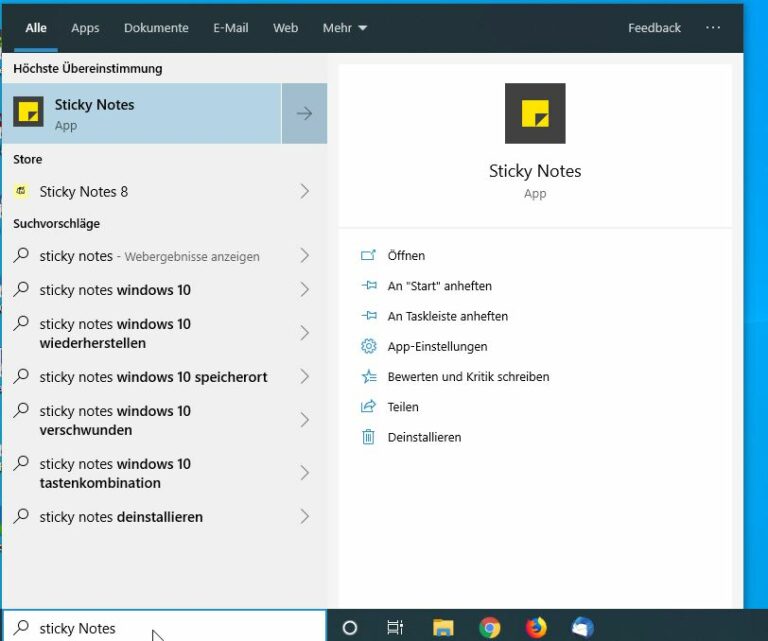Click Öffnen to open Sticky Notes
The height and width of the screenshot is (641, 768).
tap(406, 256)
